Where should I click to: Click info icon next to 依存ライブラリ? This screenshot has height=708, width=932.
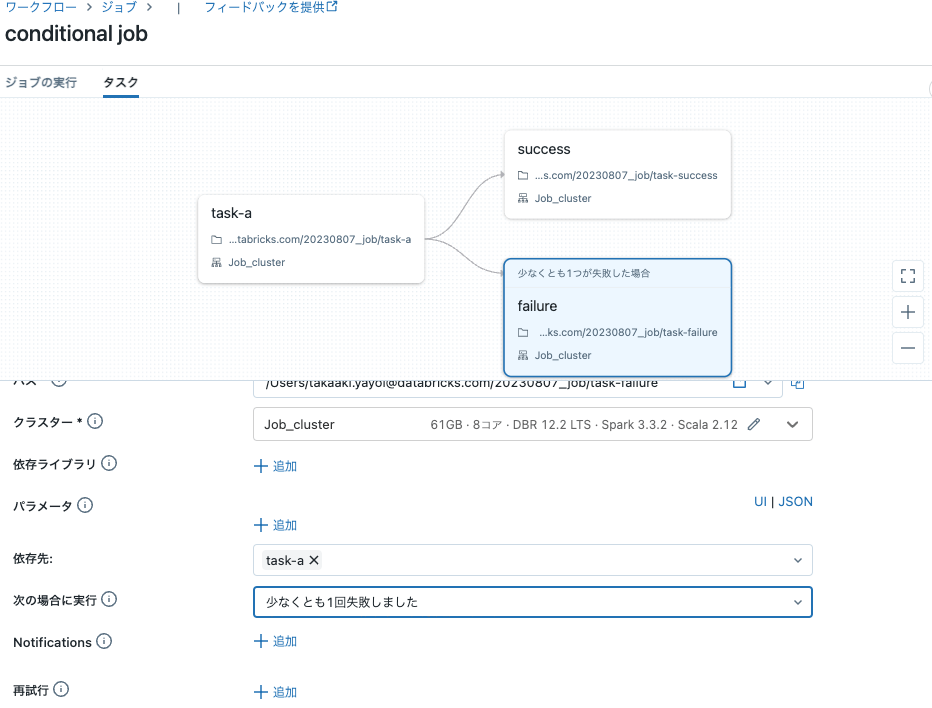tap(109, 463)
